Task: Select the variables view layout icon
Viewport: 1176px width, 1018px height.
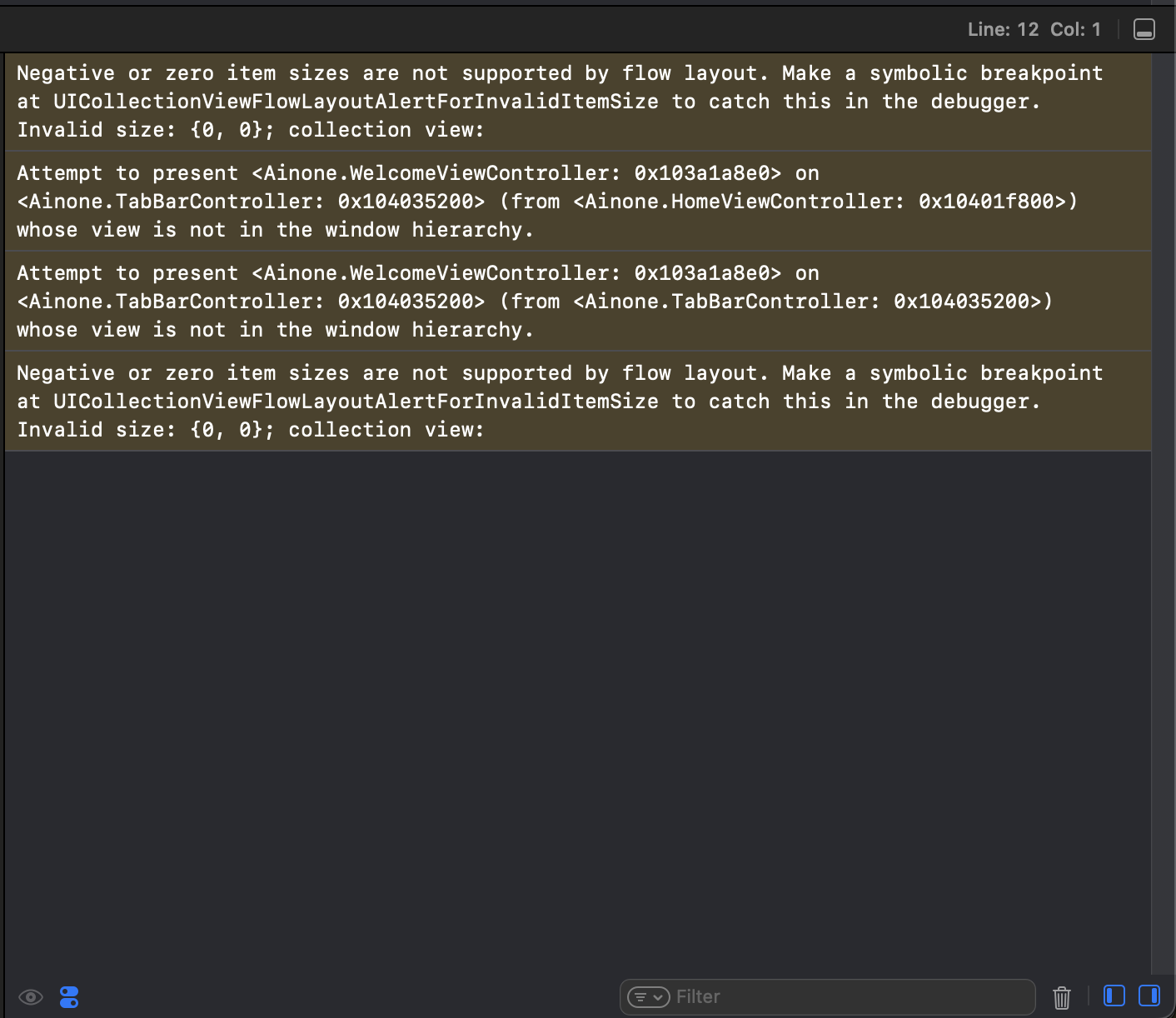Action: [1114, 995]
